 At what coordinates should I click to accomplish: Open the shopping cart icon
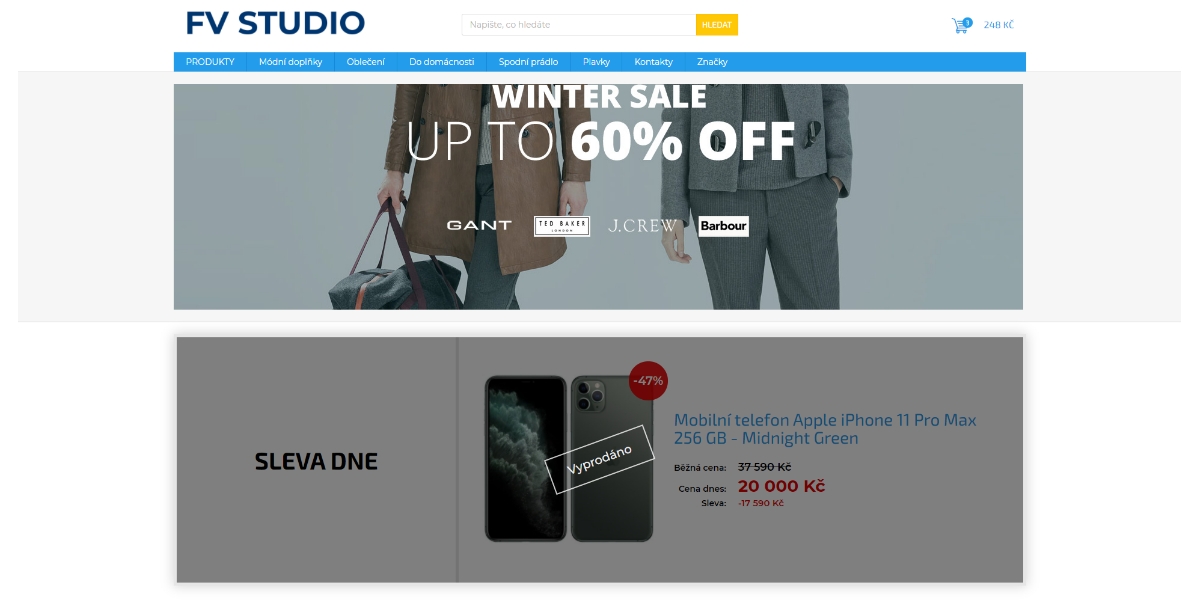point(961,25)
